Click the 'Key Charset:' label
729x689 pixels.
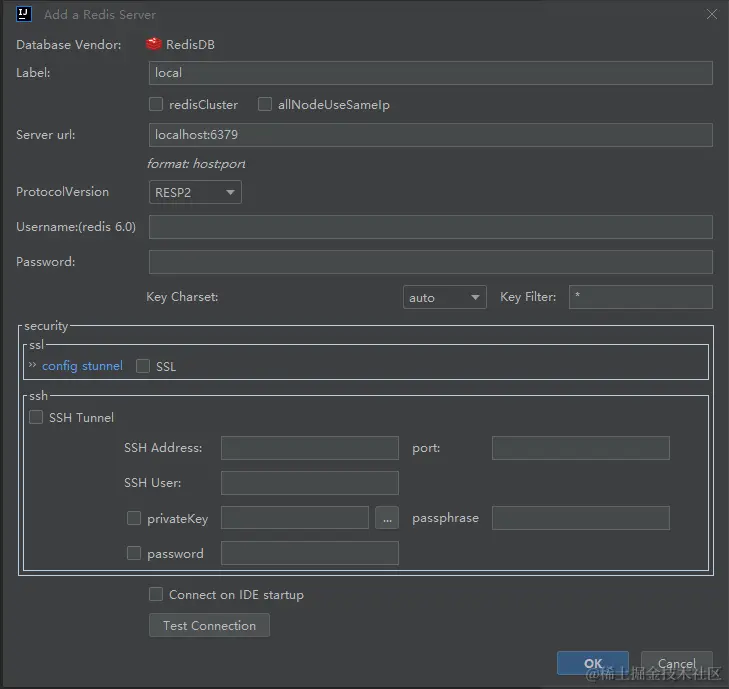[x=182, y=297]
